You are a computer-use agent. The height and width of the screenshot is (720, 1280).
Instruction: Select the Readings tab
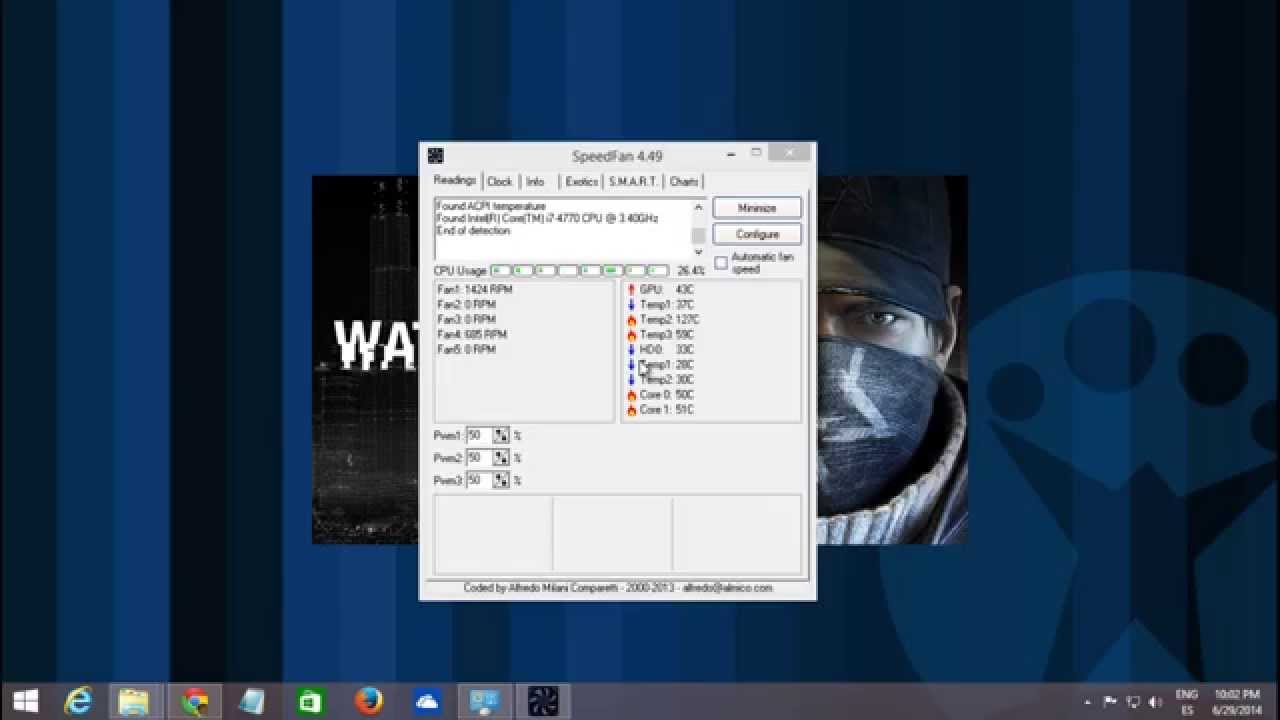[x=455, y=180]
